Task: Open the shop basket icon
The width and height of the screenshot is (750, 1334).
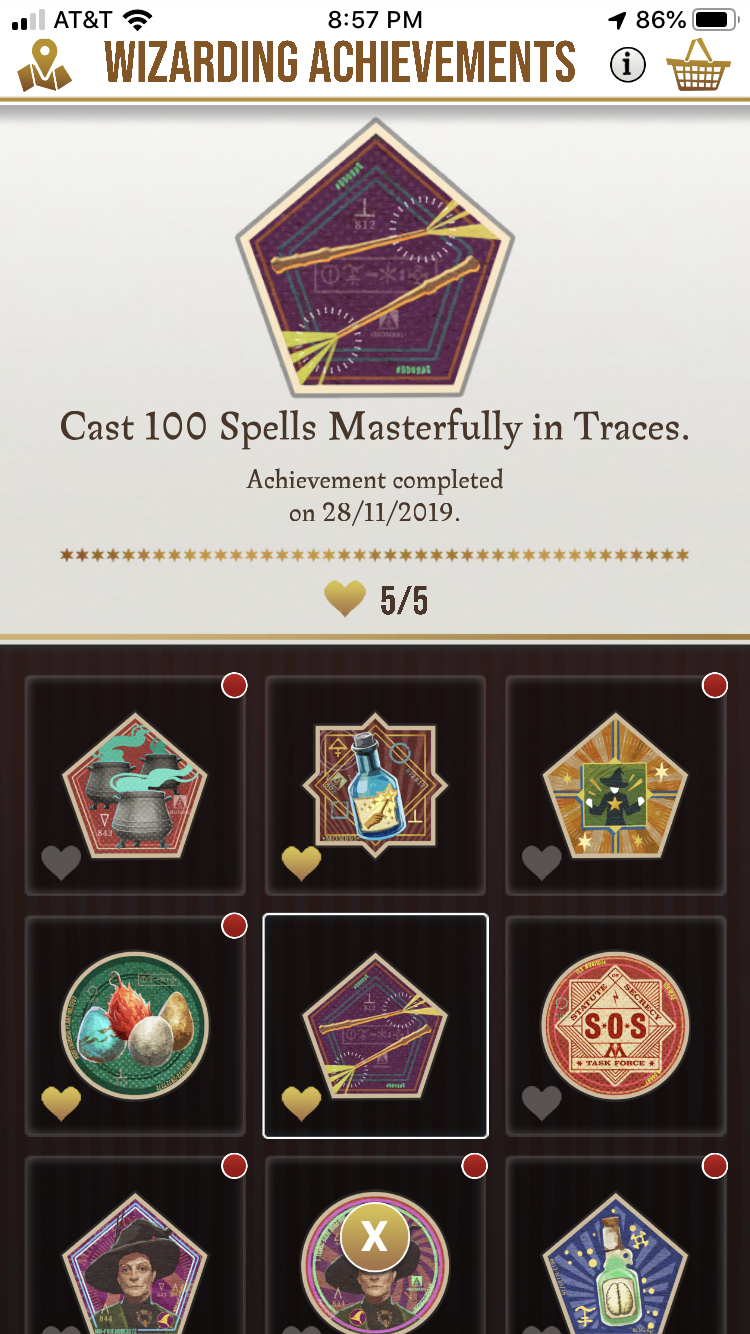Action: 699,65
